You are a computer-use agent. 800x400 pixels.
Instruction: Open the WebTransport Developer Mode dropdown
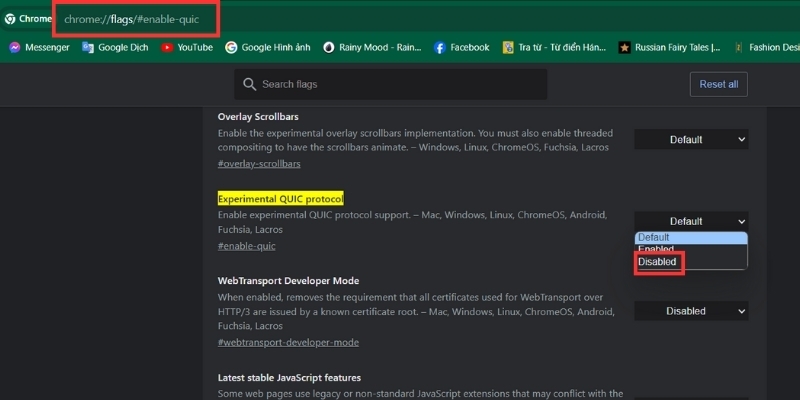[x=691, y=311]
